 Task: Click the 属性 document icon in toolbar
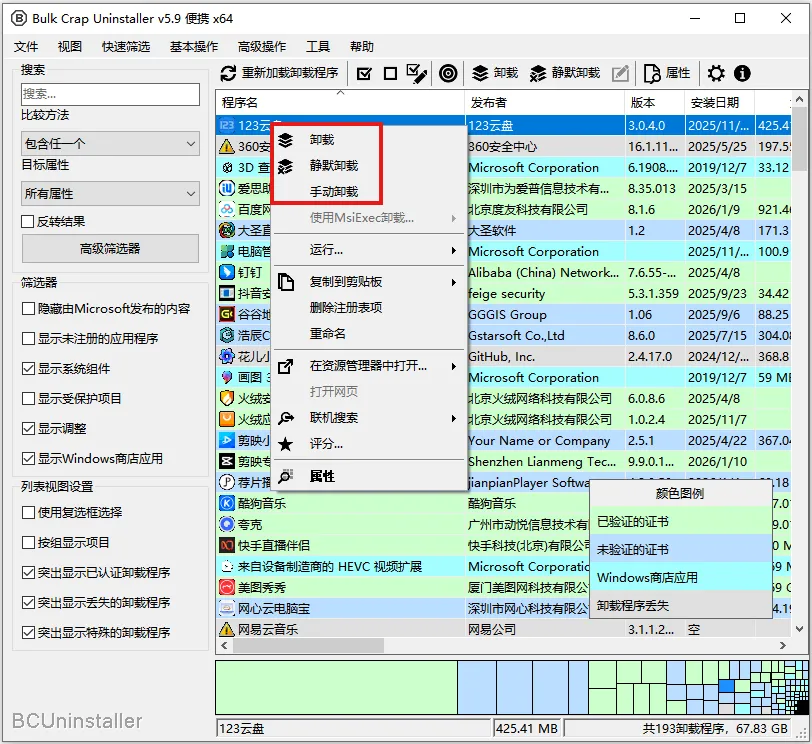click(x=651, y=74)
